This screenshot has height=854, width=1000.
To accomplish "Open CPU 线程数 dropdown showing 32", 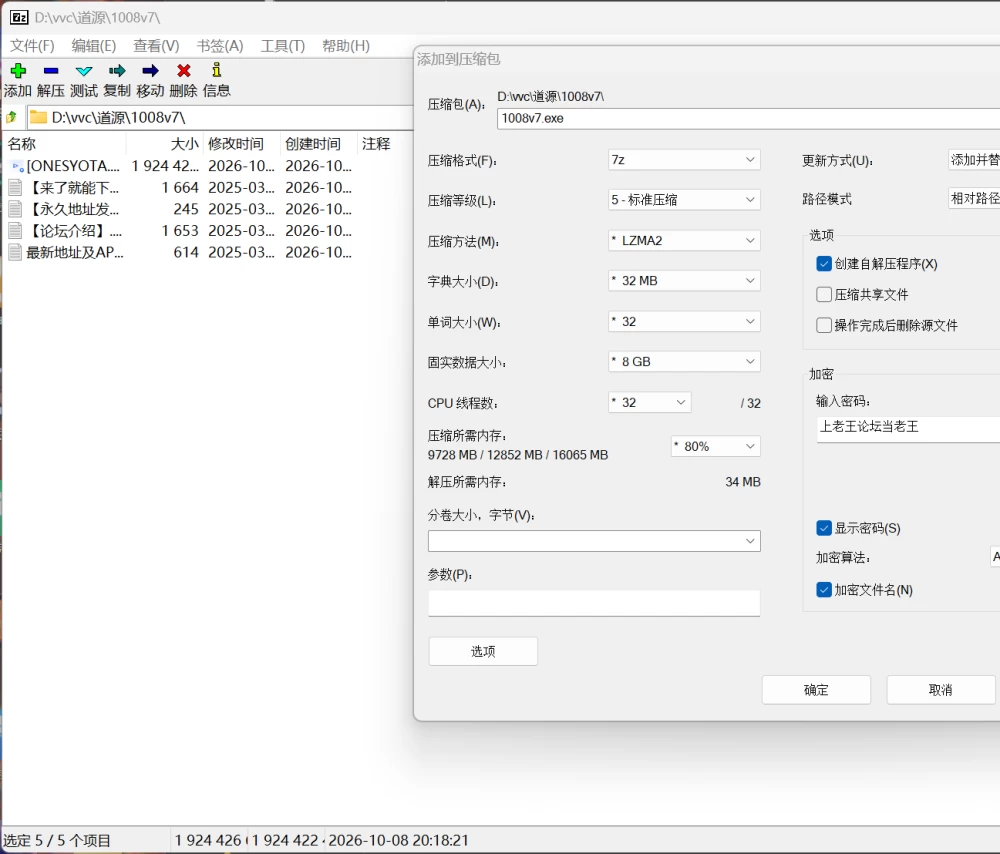I will click(650, 402).
